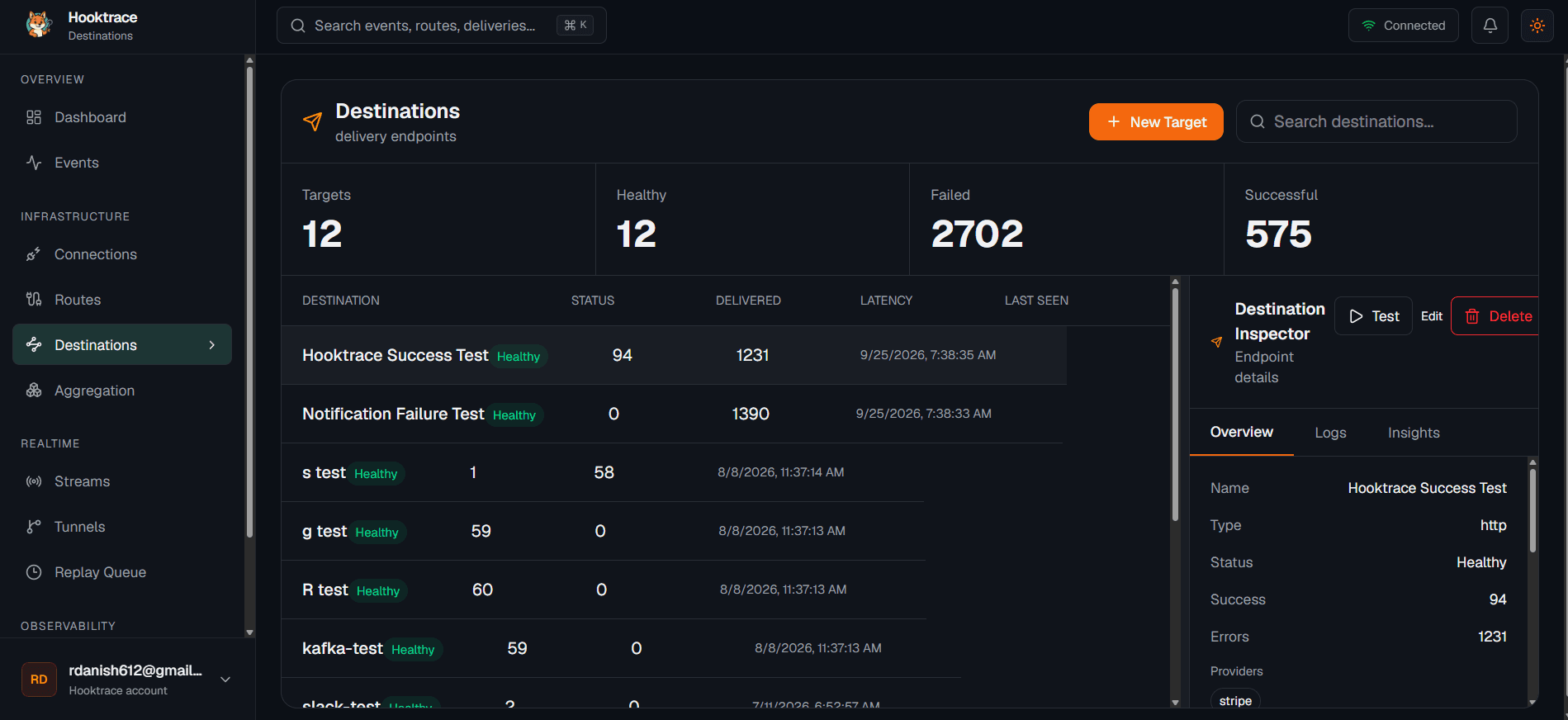The image size is (1568, 720).
Task: Click the LATENCY column header
Action: [886, 301]
